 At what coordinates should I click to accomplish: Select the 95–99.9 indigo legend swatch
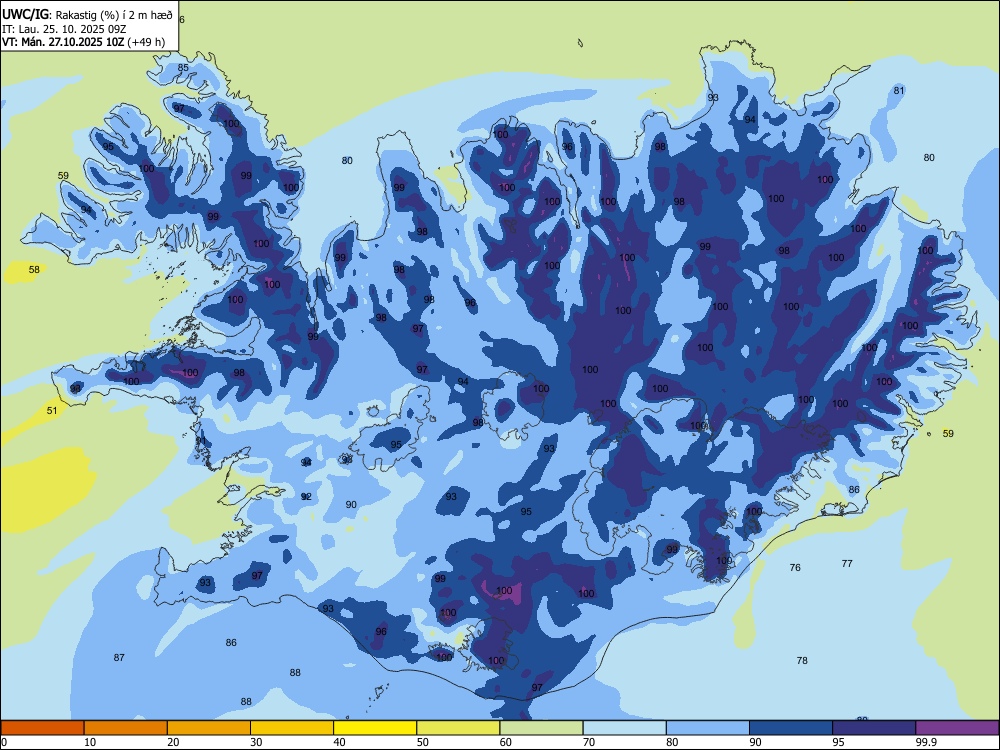tap(874, 728)
